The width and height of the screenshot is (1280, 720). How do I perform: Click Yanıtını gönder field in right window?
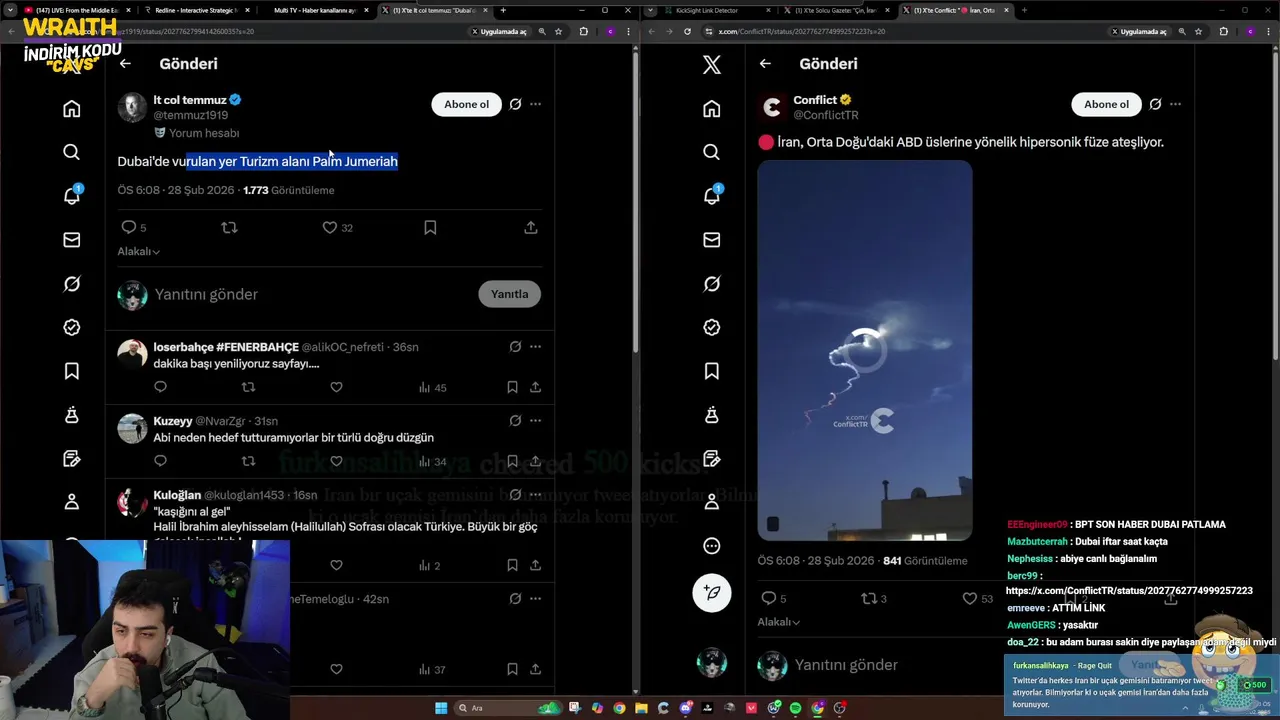[x=846, y=665]
